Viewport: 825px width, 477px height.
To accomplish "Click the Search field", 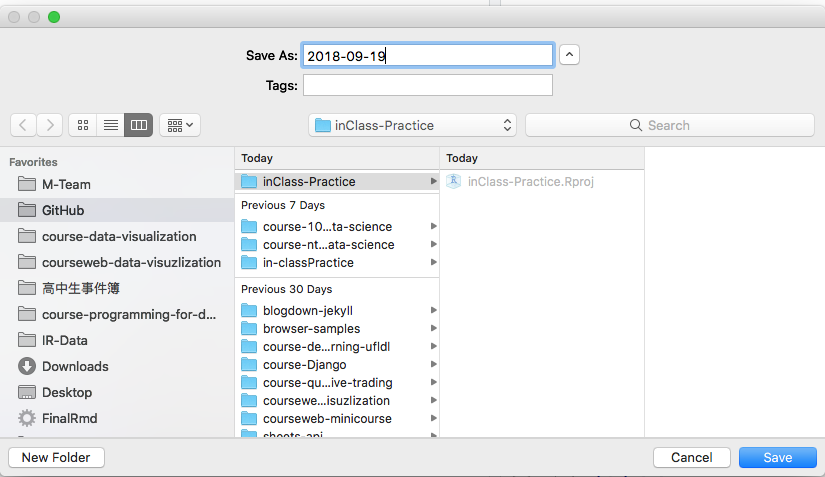I will 668,125.
